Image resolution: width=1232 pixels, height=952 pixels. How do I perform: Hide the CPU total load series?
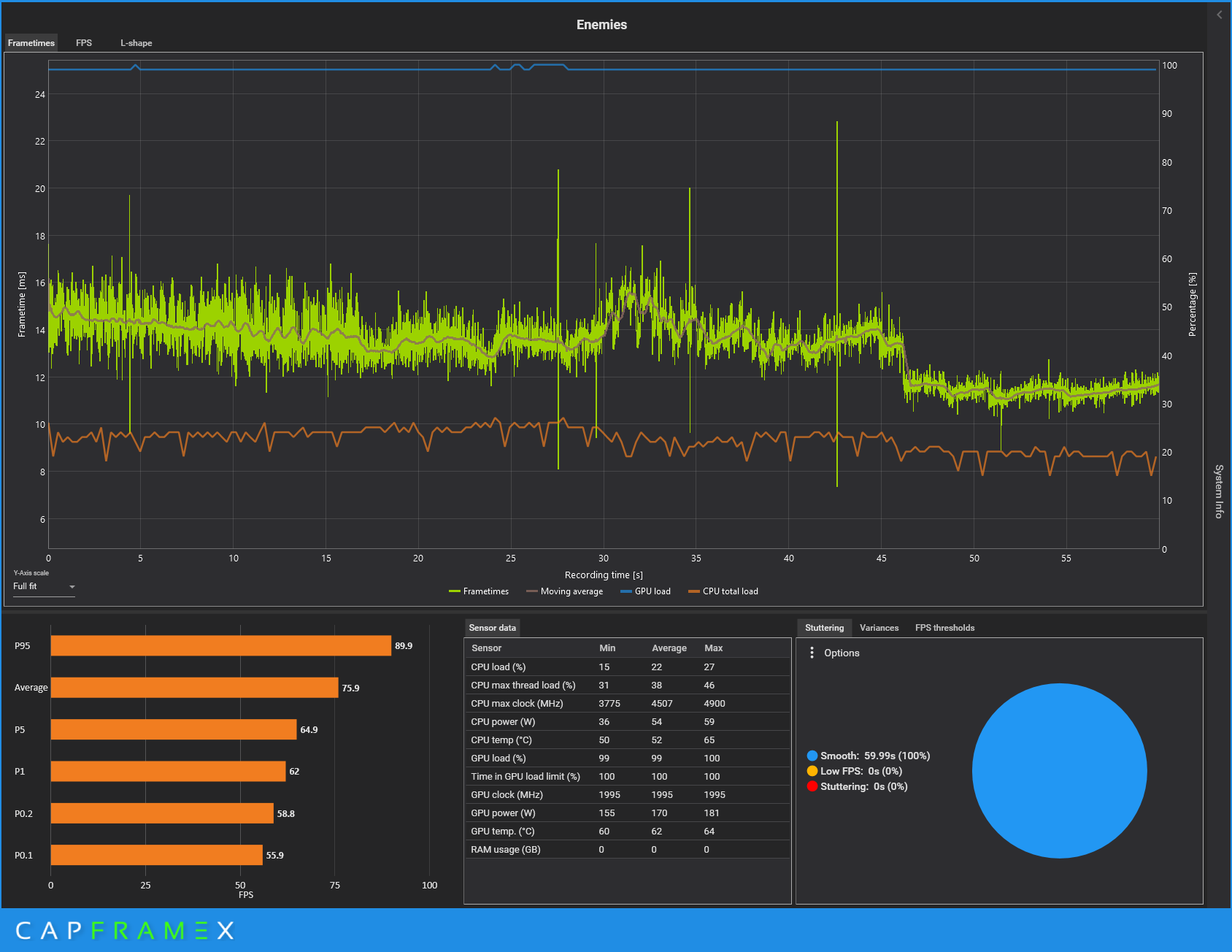click(723, 591)
